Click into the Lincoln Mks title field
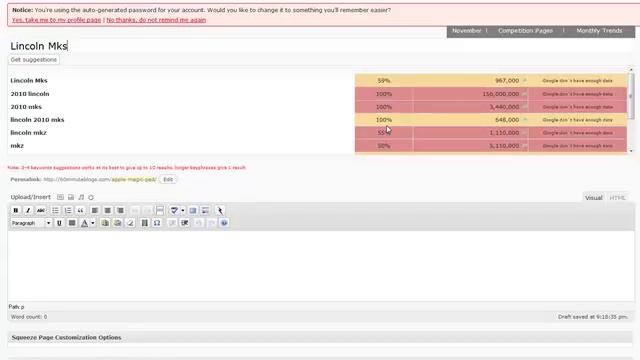This screenshot has width=640, height=360. pyautogui.click(x=320, y=46)
